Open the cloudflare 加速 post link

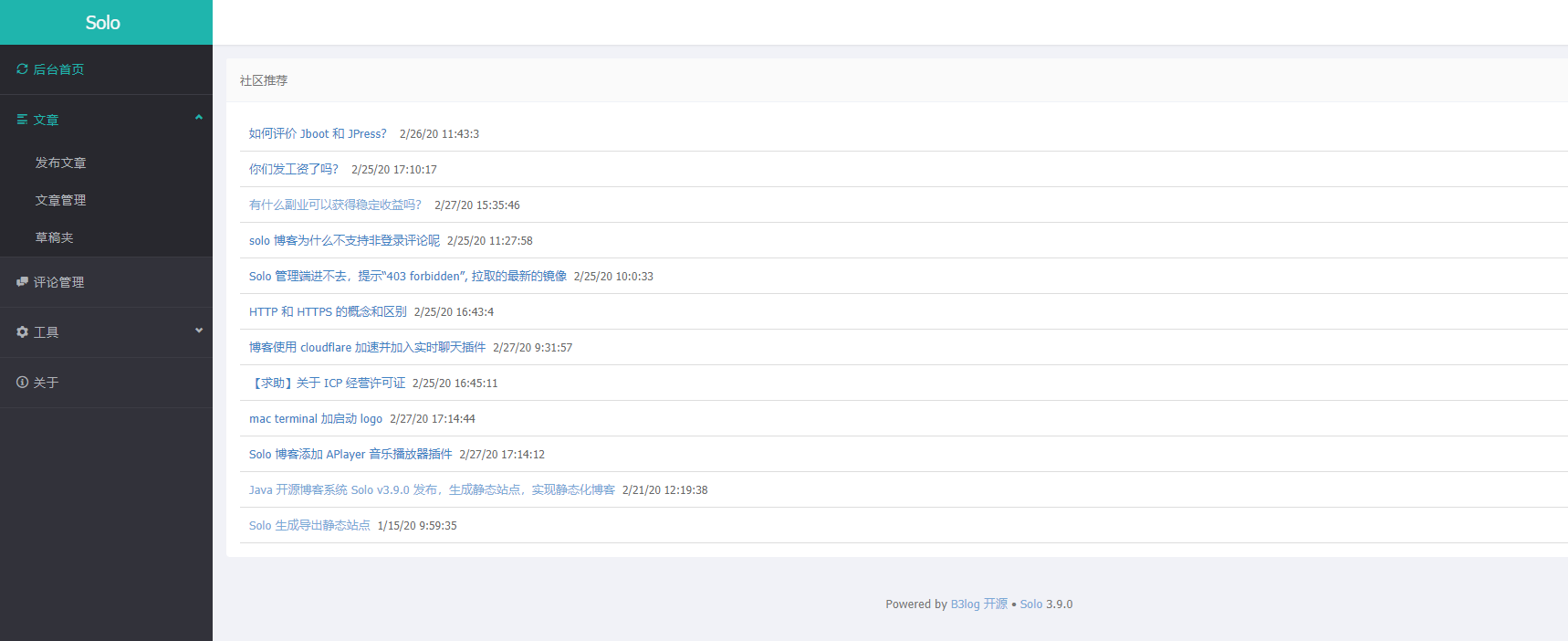(x=367, y=347)
